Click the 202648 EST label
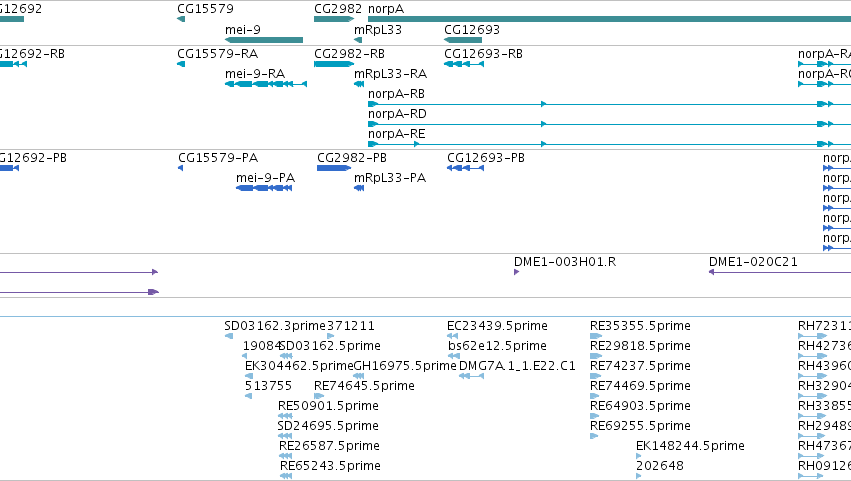 [x=660, y=466]
